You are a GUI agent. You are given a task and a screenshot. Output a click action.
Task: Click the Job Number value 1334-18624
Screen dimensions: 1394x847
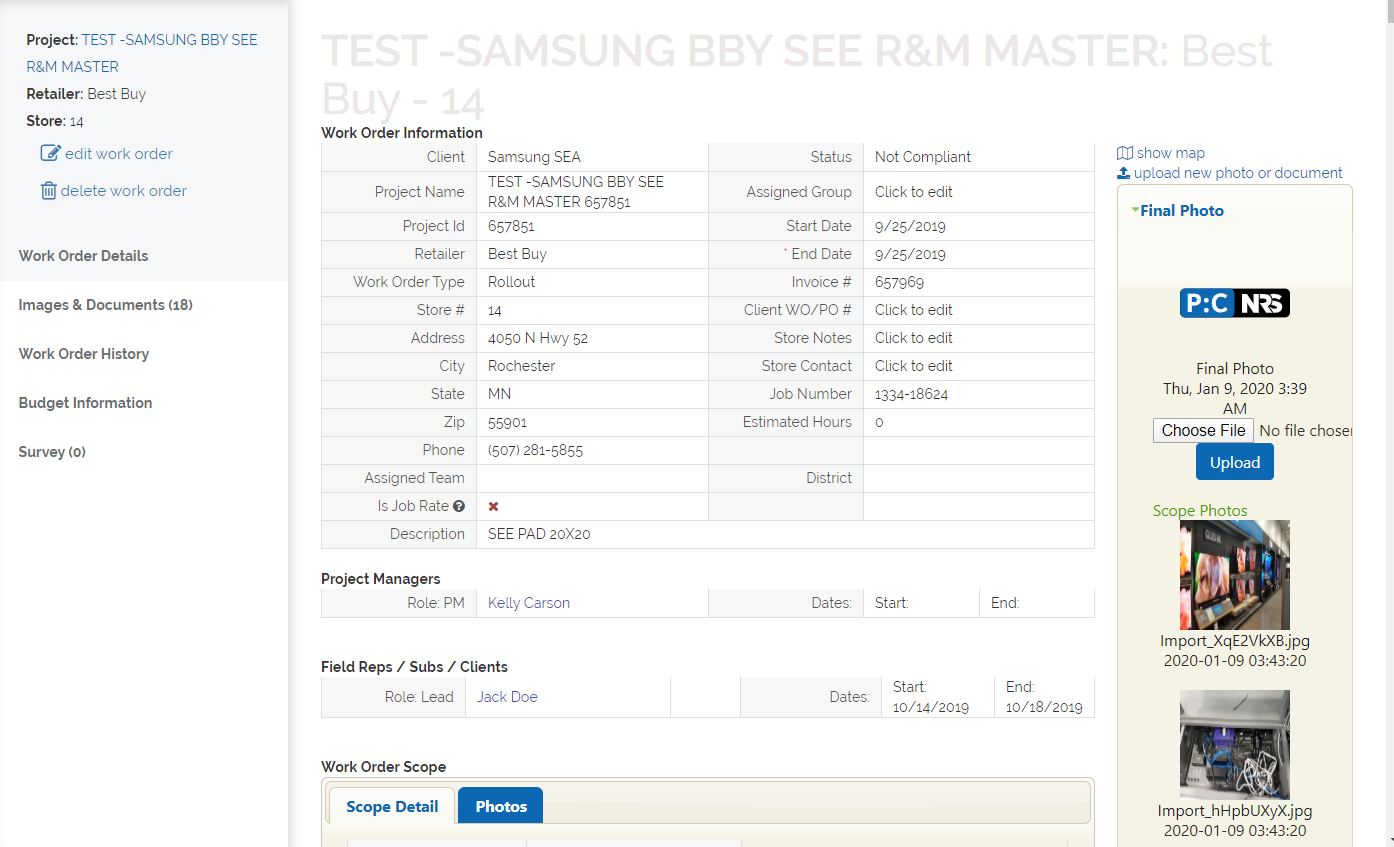pyautogui.click(x=911, y=394)
